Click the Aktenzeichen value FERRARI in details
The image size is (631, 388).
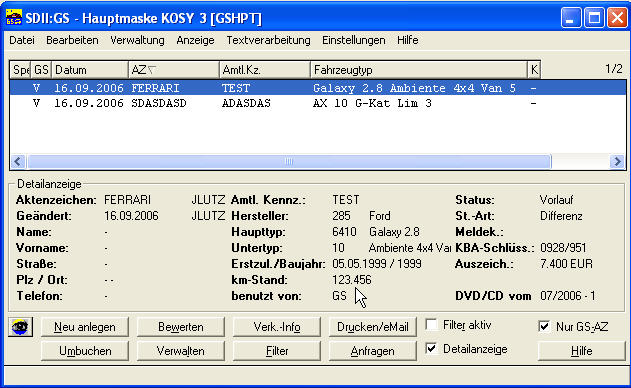tap(127, 200)
